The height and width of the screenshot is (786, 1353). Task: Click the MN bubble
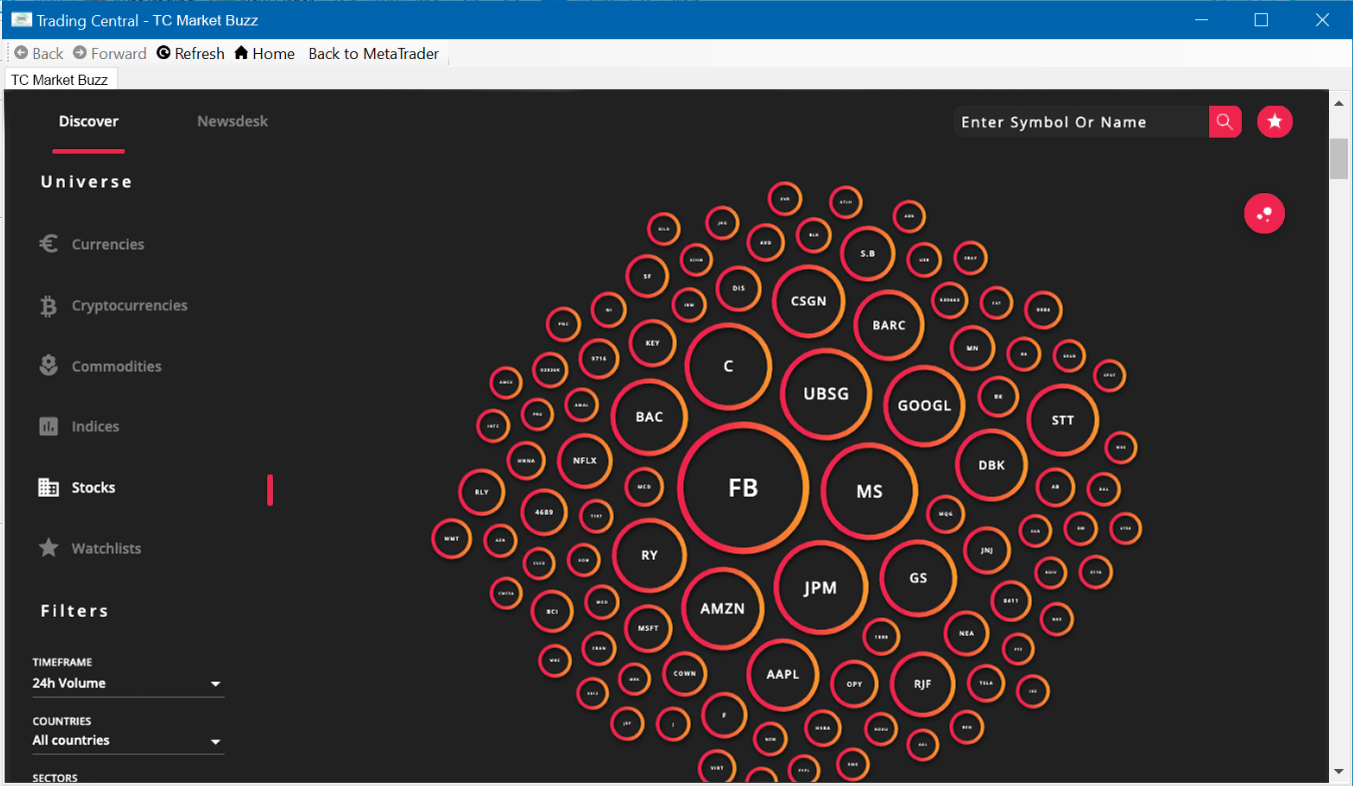click(973, 348)
